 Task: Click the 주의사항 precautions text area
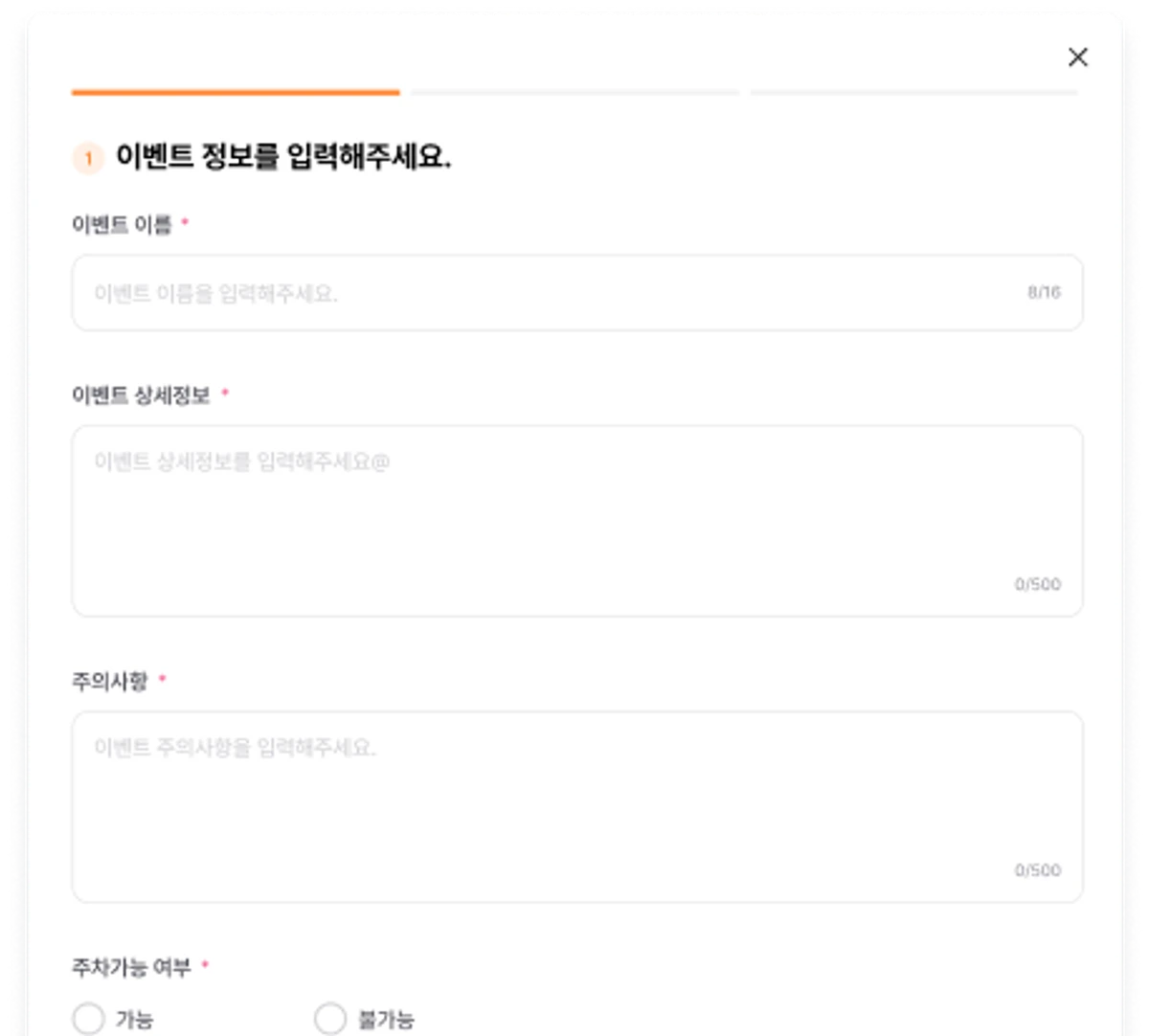[x=577, y=807]
